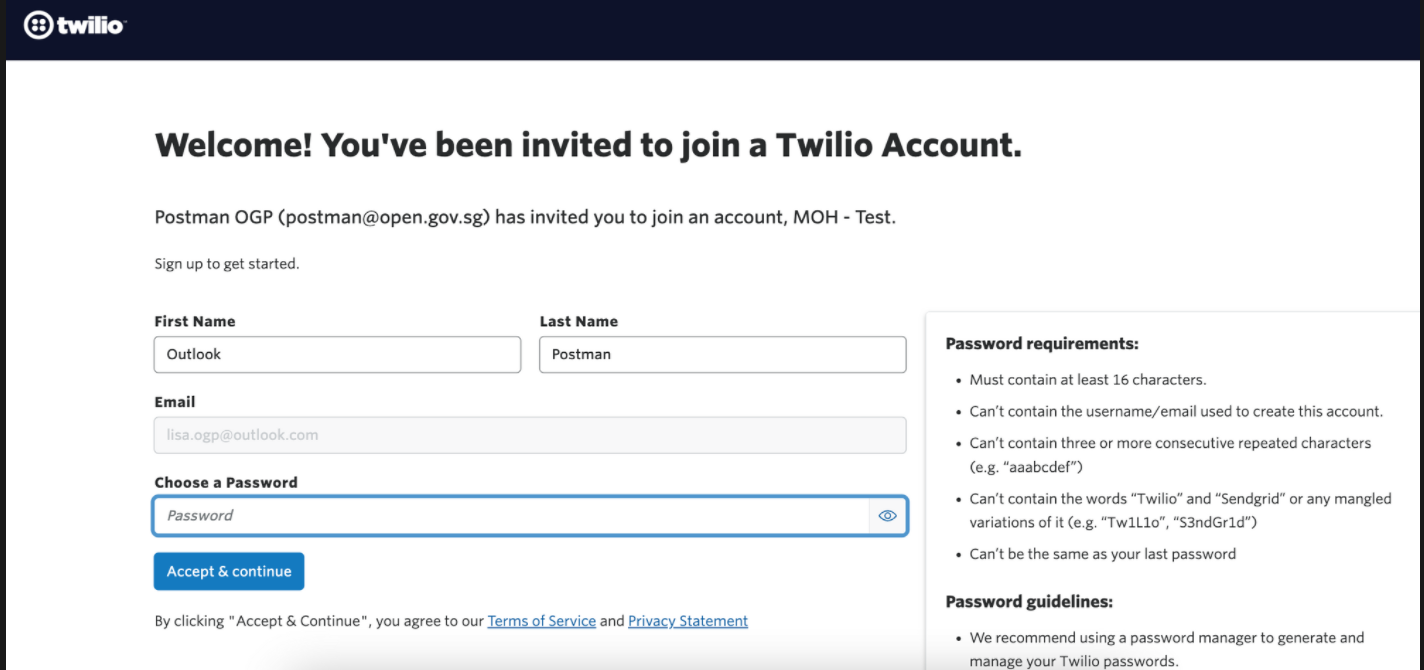Click the Last Name label
Screen dimensions: 1424x670
pyautogui.click(x=579, y=321)
